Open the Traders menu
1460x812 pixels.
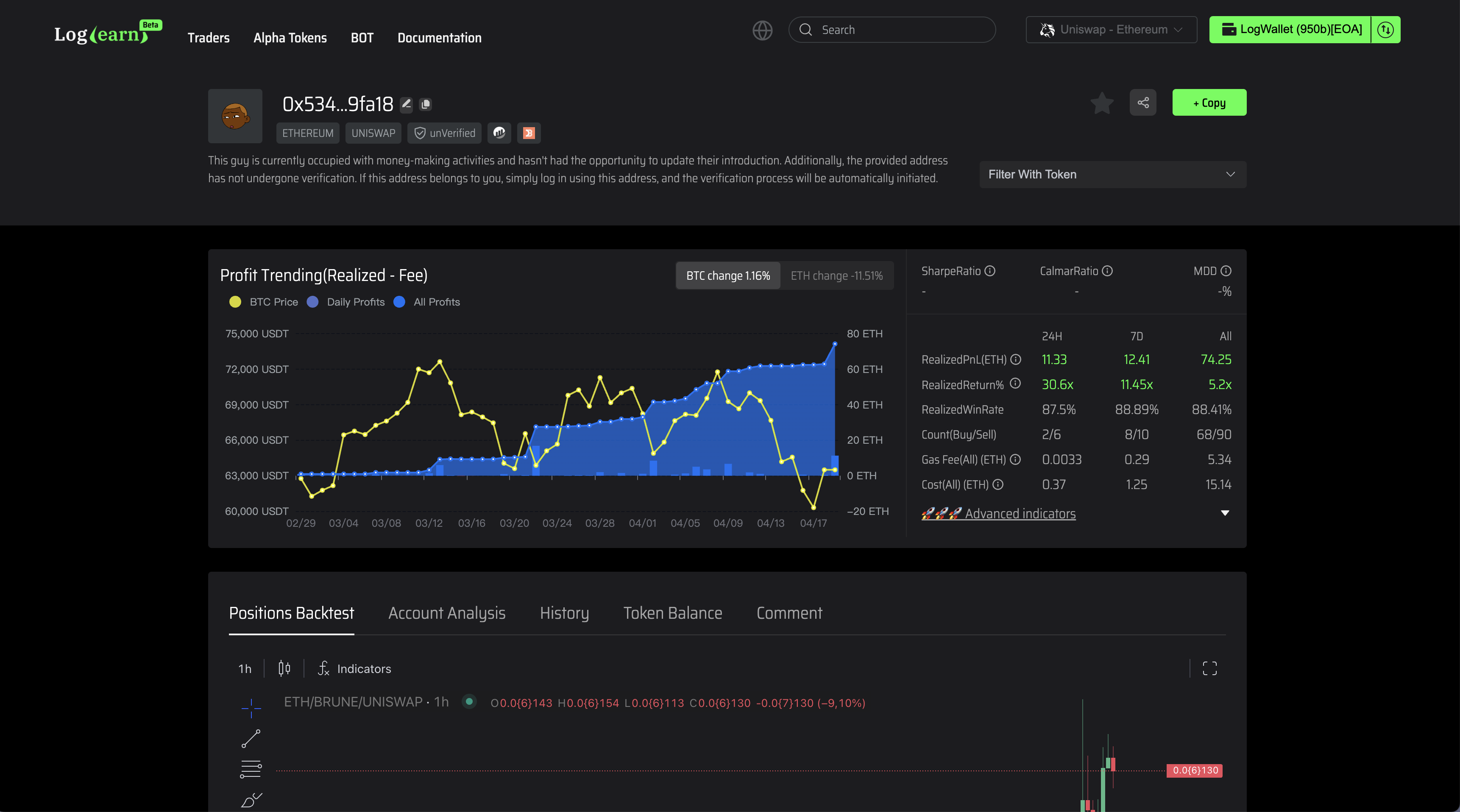pyautogui.click(x=209, y=38)
